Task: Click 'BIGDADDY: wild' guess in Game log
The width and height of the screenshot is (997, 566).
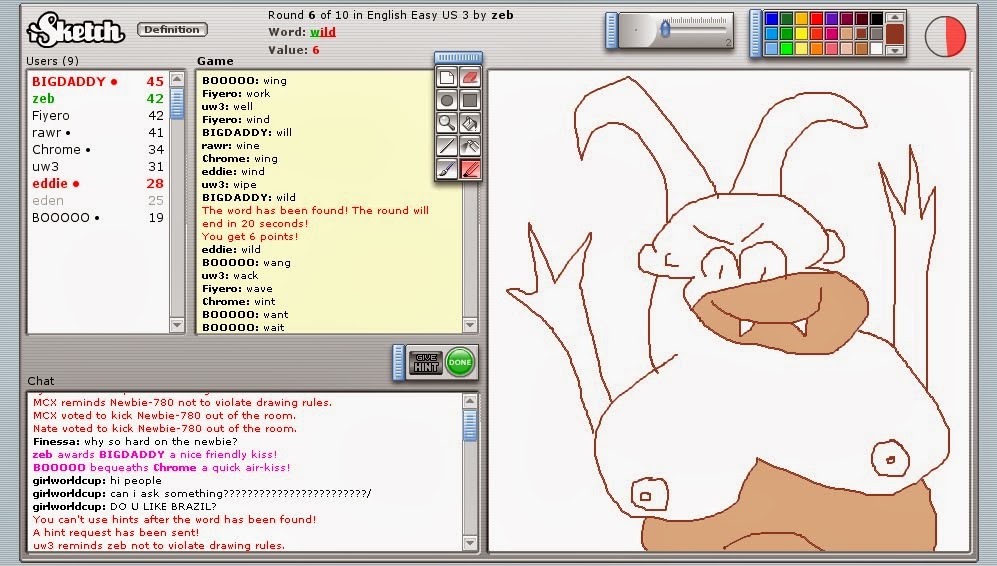Action: tap(249, 197)
